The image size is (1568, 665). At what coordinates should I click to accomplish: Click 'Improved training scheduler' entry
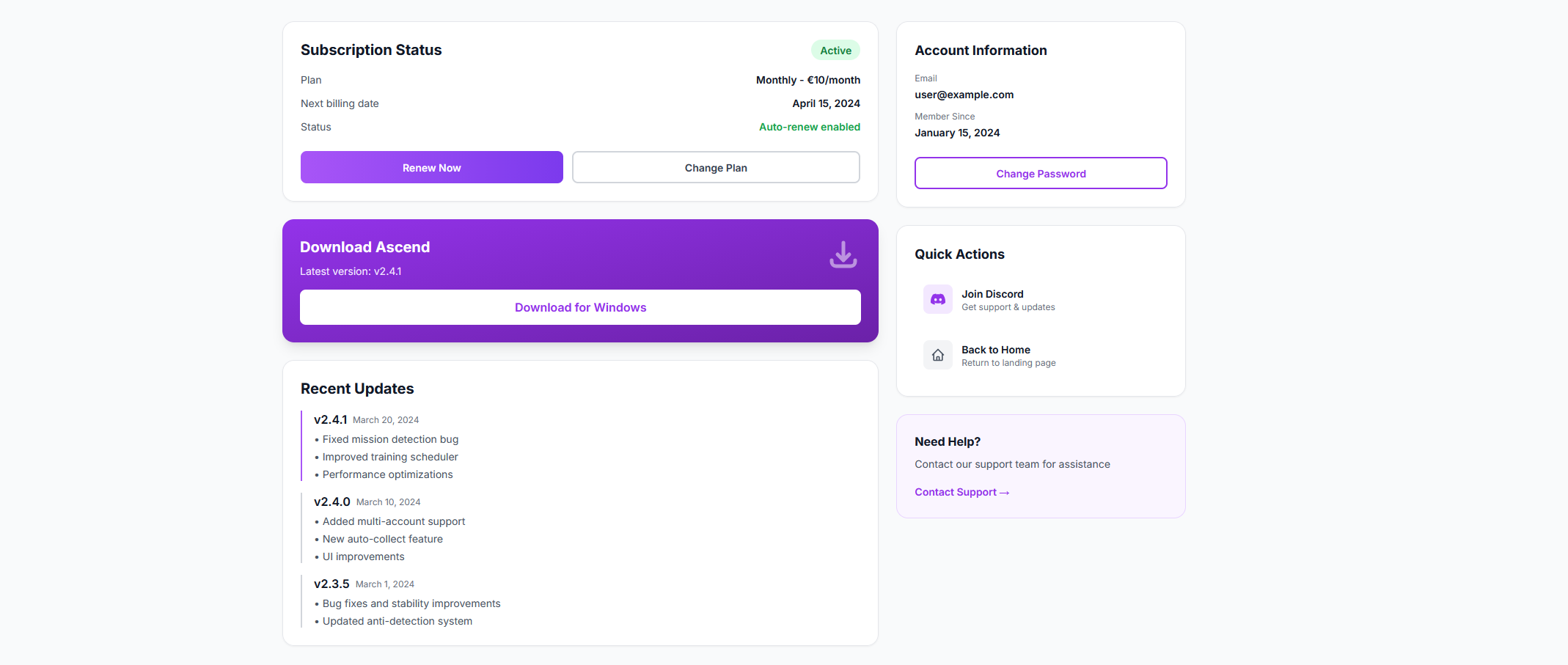click(x=386, y=457)
